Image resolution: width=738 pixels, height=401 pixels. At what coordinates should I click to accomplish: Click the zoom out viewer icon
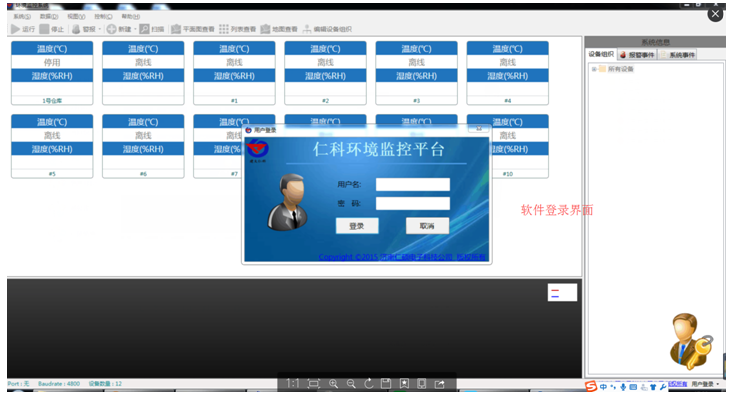(351, 384)
